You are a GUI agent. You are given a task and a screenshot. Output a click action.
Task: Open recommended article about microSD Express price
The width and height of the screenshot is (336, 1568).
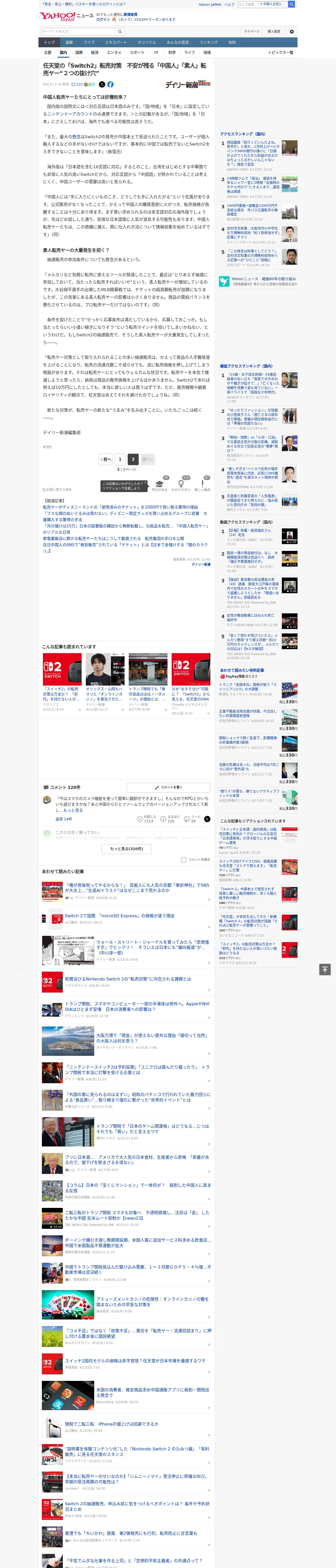[120, 915]
